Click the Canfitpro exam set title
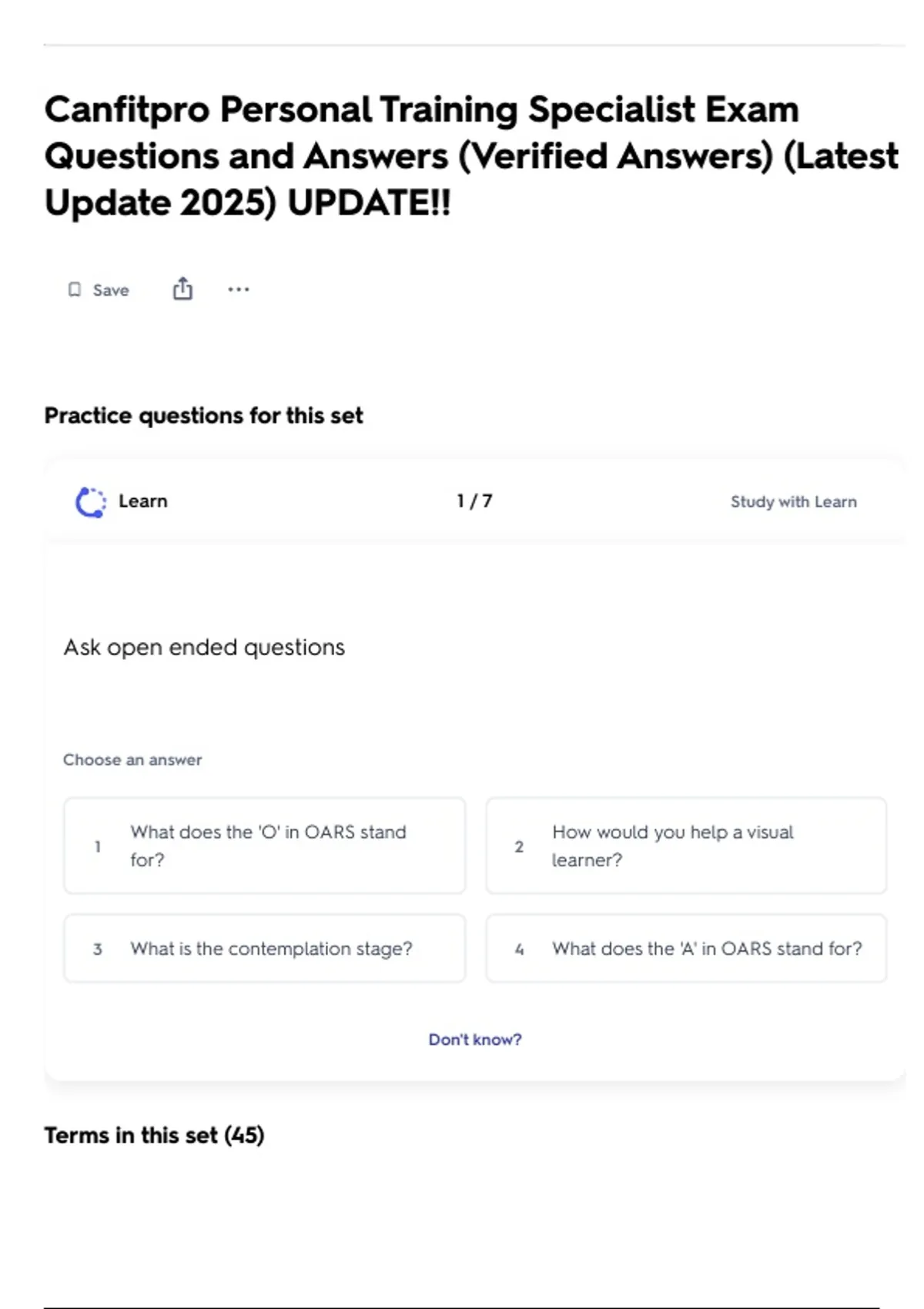 (x=471, y=156)
